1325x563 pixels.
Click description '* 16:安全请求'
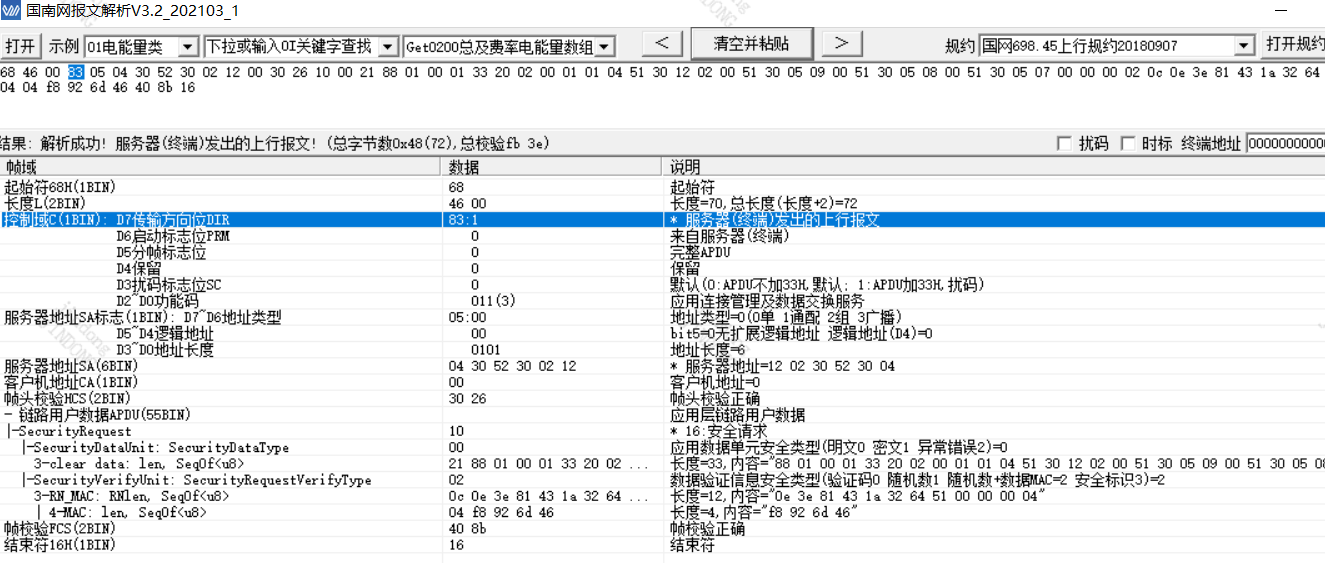click(718, 431)
